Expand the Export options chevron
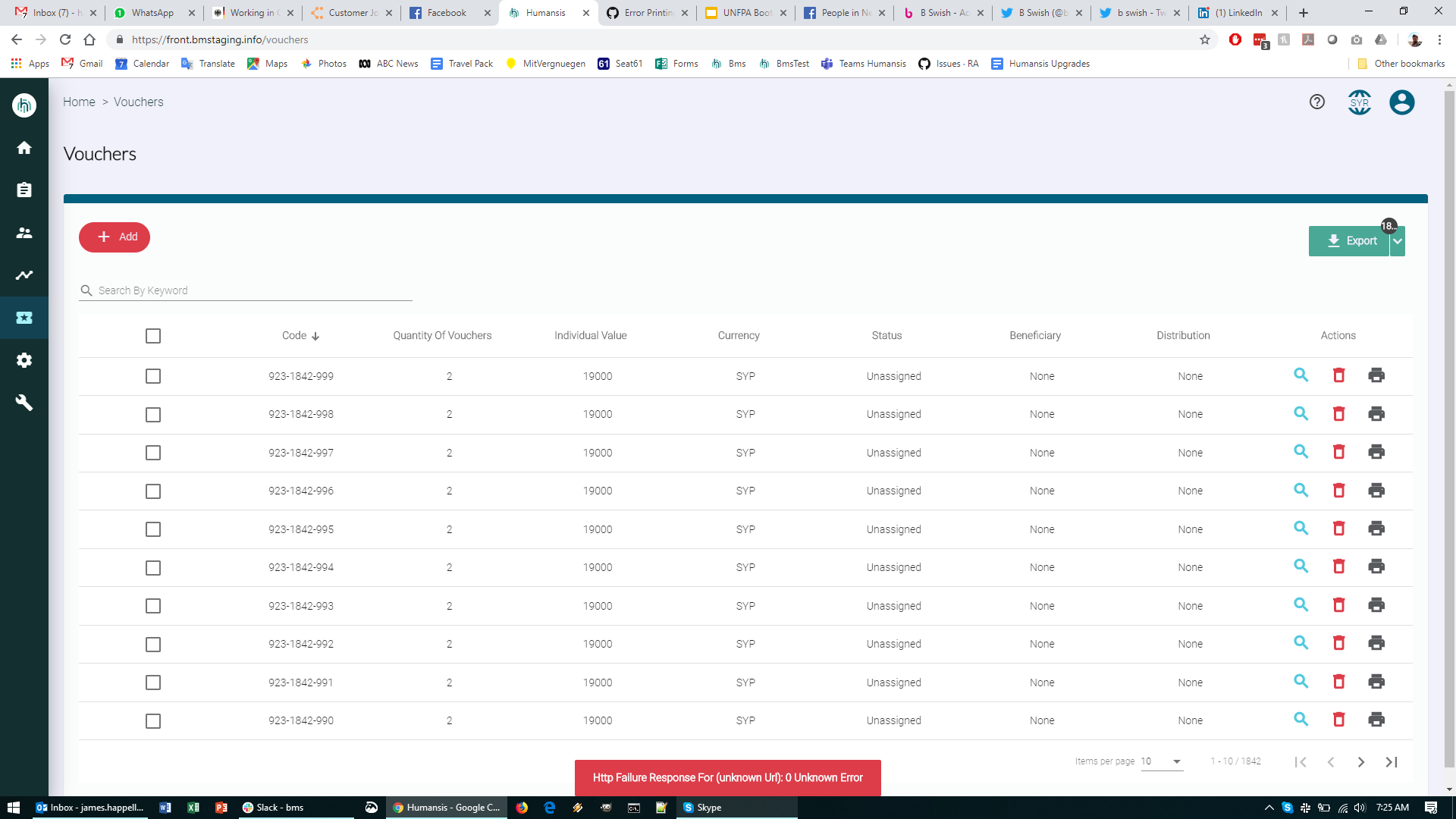 1399,240
